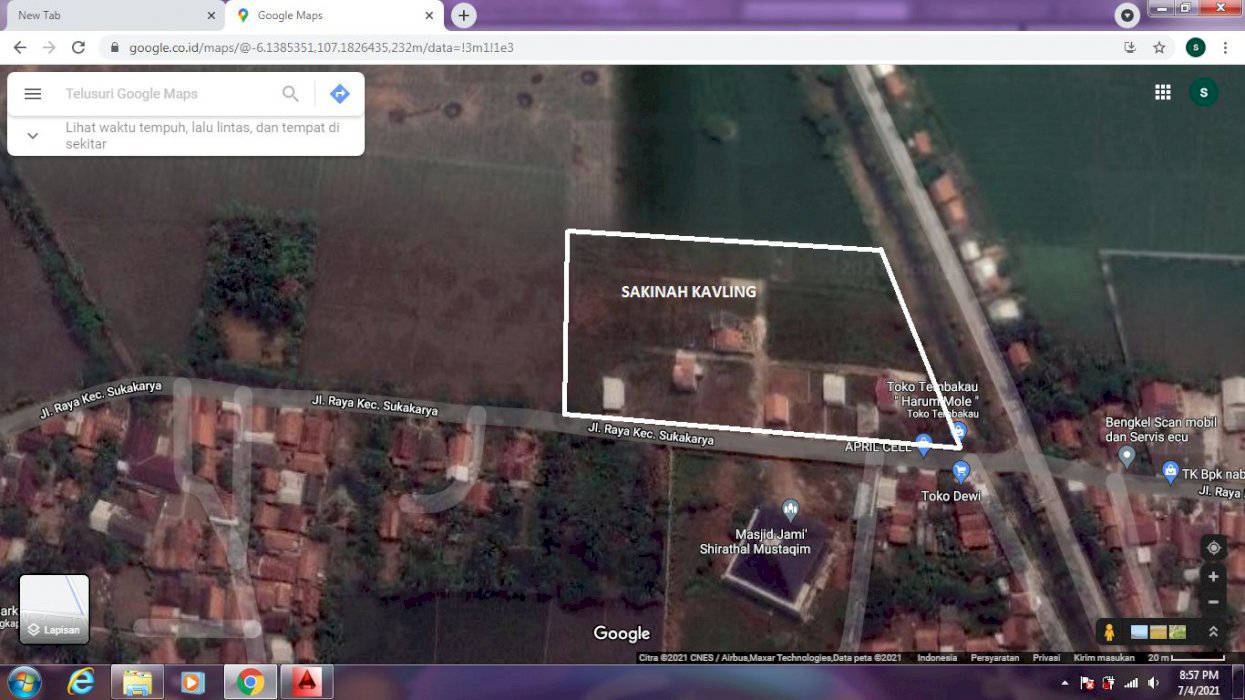Toggle the Lapisan layers map view
The width and height of the screenshot is (1245, 700).
tap(54, 609)
